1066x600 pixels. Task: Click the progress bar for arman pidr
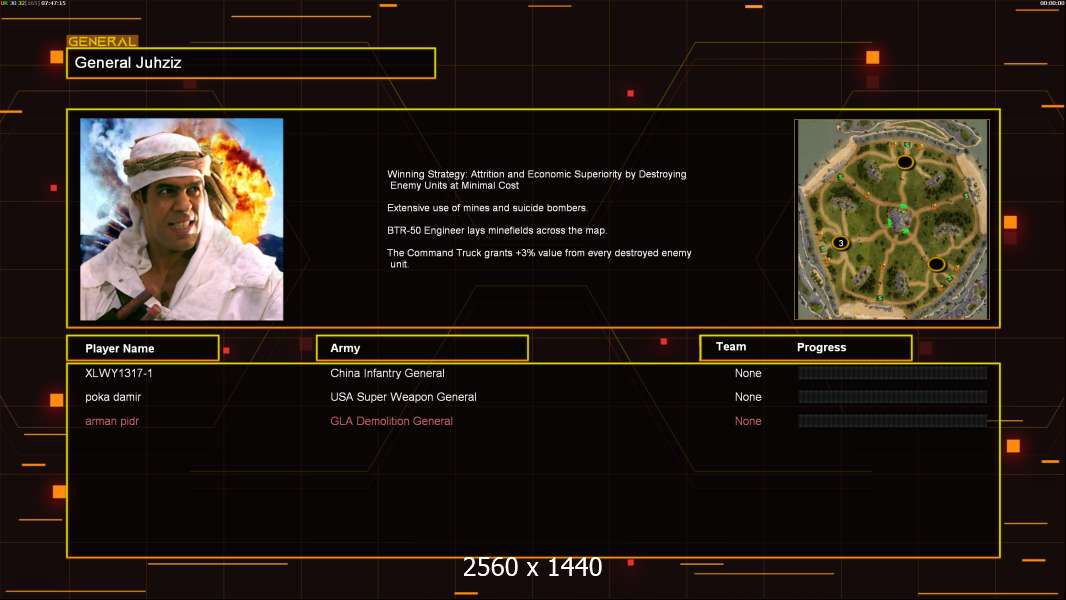click(x=893, y=421)
